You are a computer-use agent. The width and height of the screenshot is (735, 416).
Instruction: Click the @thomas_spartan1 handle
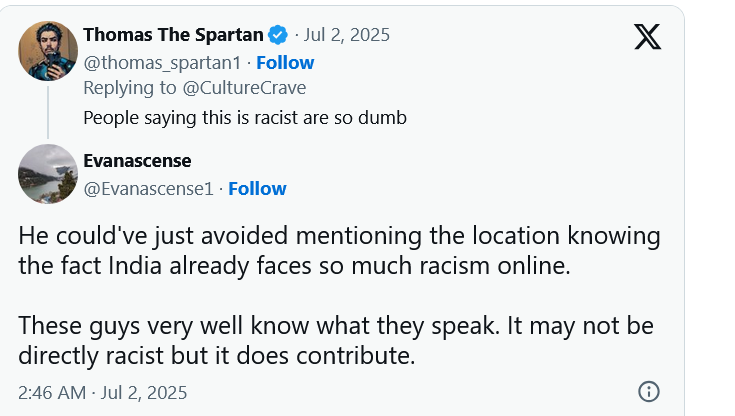[x=164, y=62]
